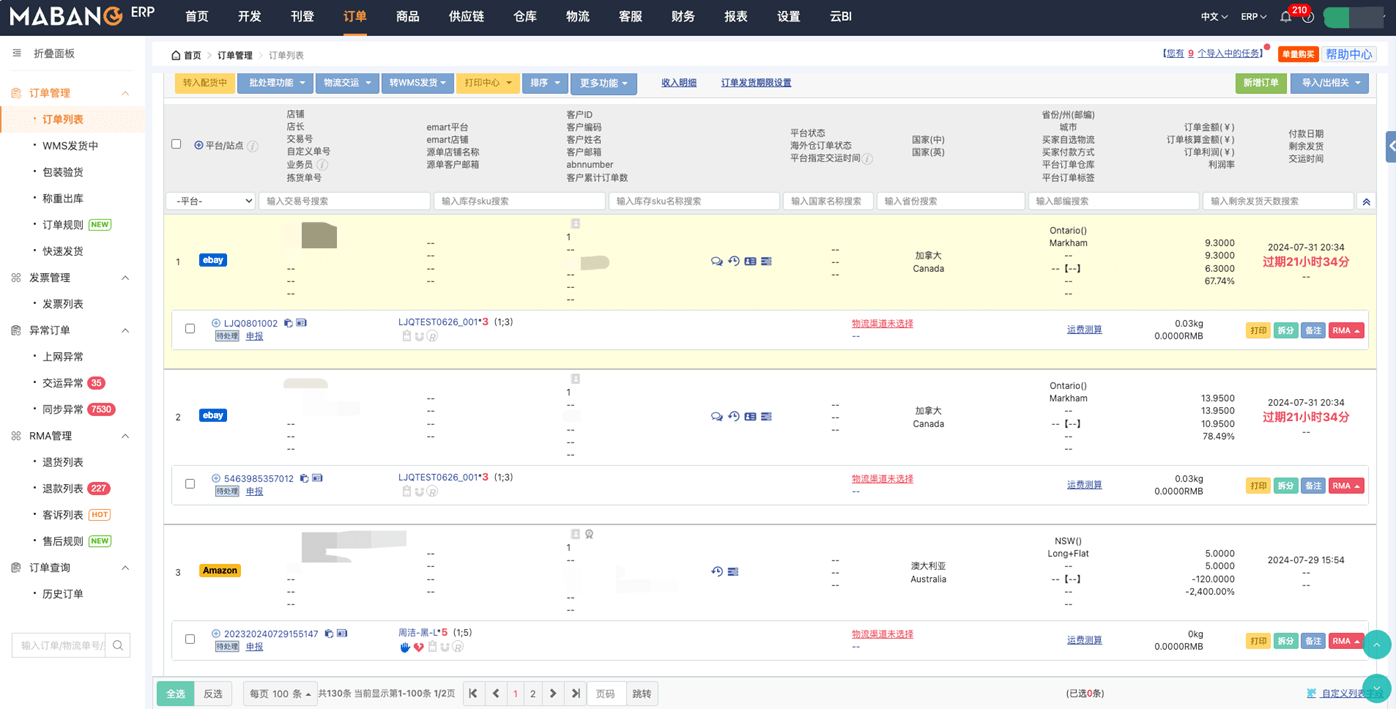Click the next page arrow
This screenshot has width=1396, height=709.
point(553,694)
